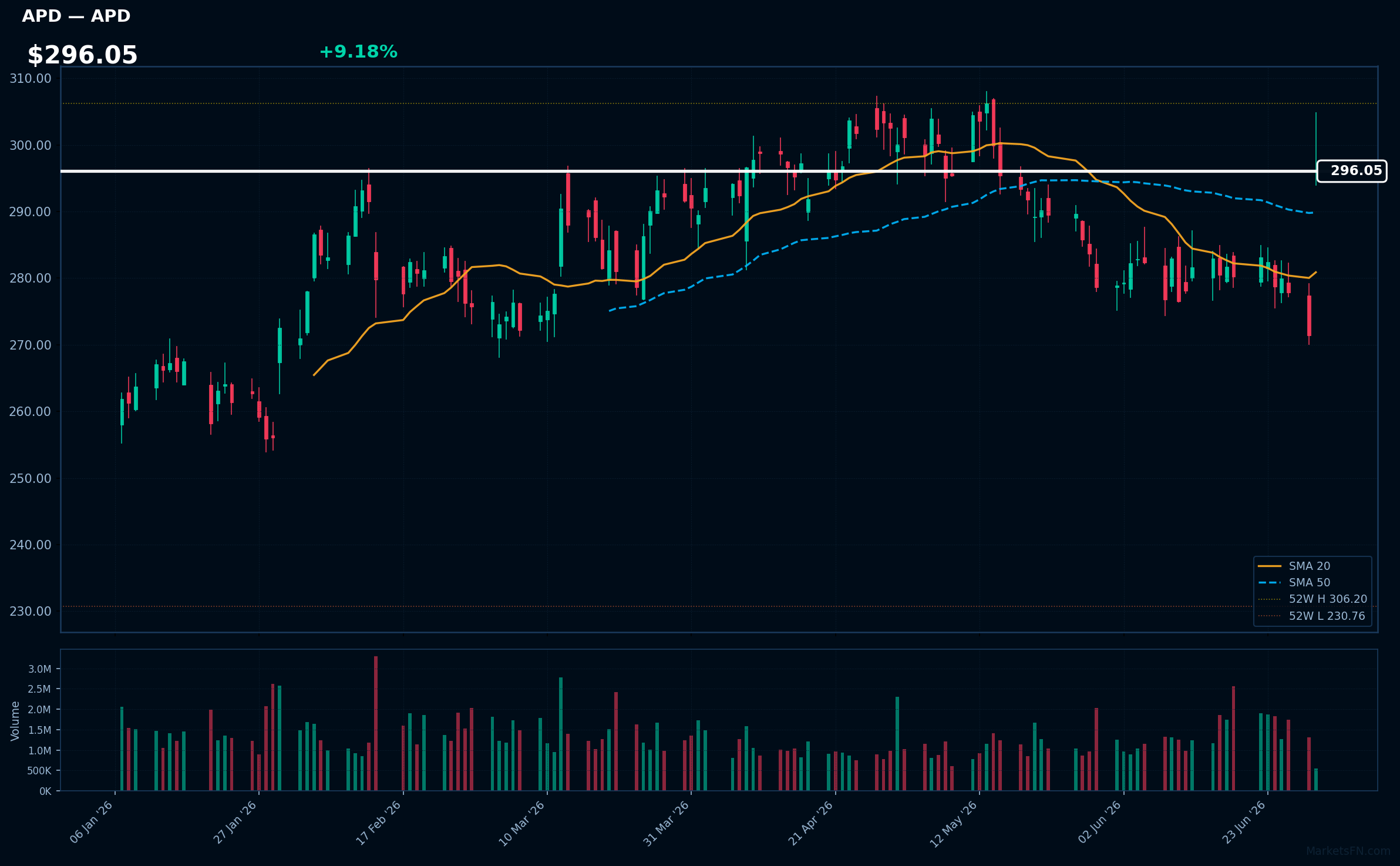
Task: Click the "31 Mar '26" date label
Action: [x=667, y=823]
